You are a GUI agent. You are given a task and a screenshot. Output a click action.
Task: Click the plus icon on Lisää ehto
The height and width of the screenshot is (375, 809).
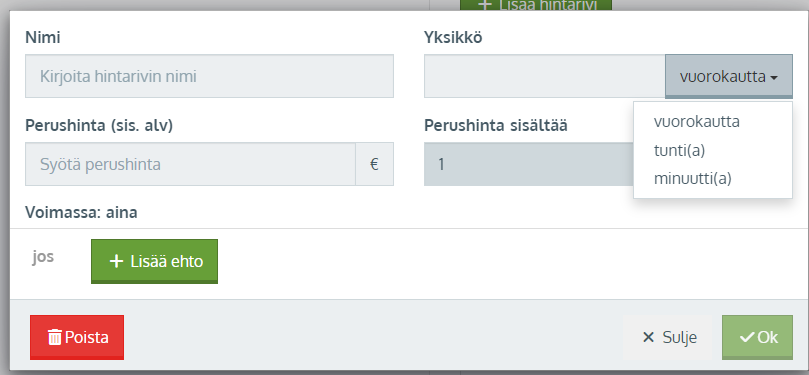[x=117, y=262]
